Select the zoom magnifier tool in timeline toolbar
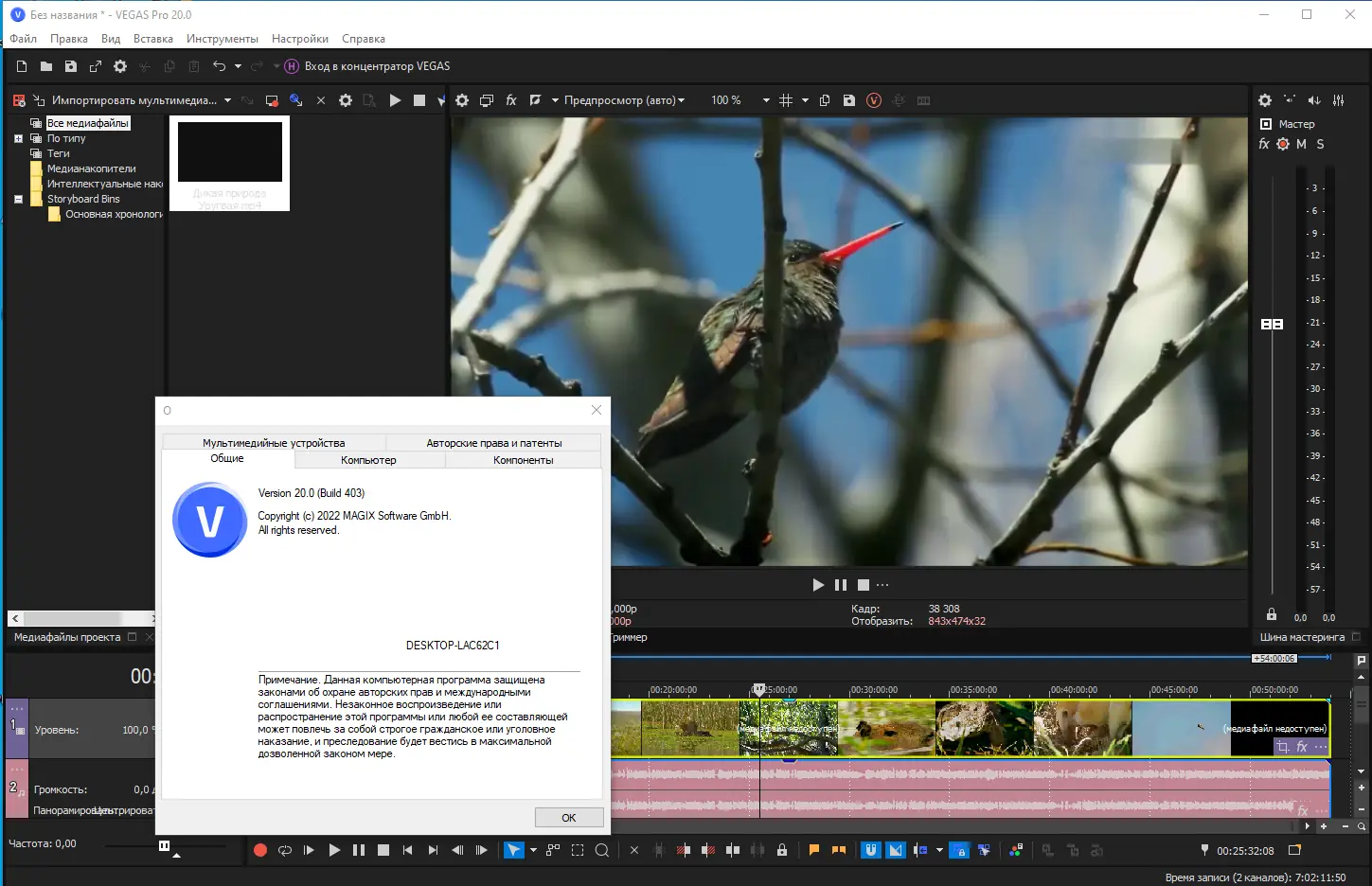The image size is (1372, 886). click(x=601, y=850)
